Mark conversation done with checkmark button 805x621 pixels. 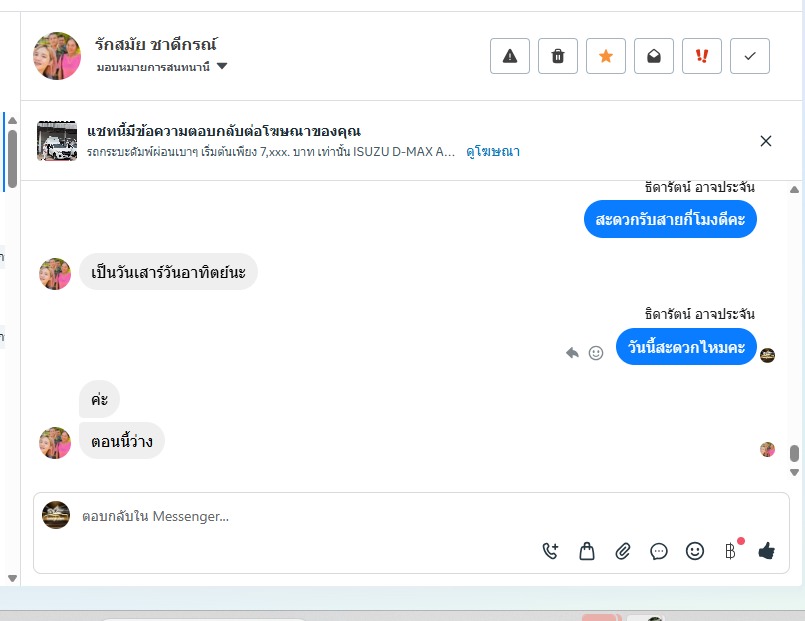(x=750, y=56)
